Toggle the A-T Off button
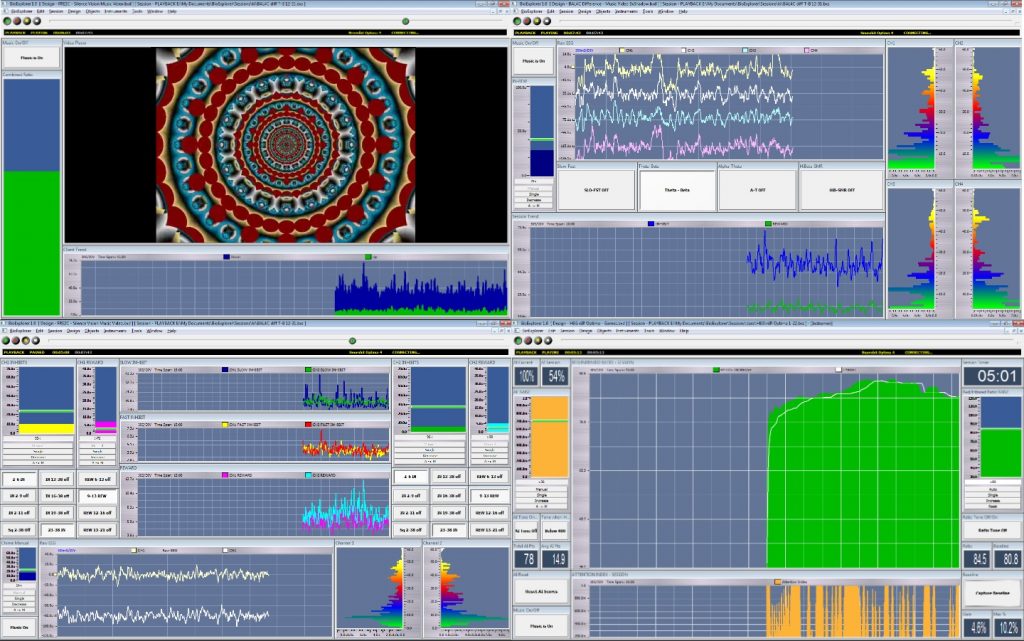 (x=757, y=188)
